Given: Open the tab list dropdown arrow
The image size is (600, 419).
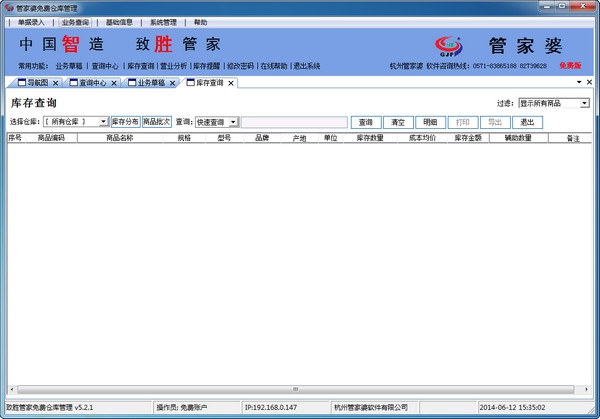Looking at the screenshot, I should (x=579, y=82).
